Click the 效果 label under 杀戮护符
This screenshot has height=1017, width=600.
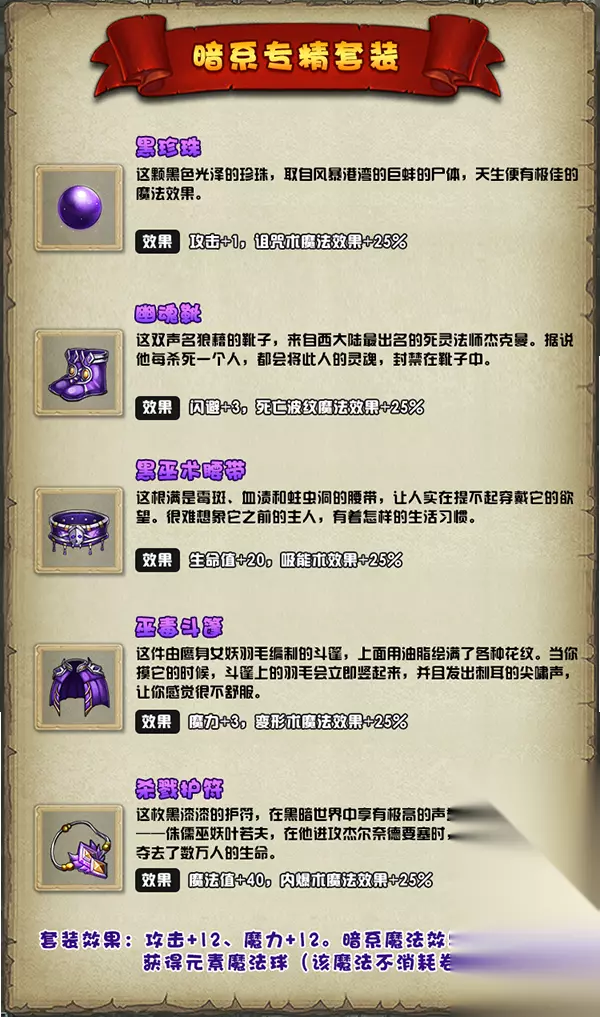pos(158,879)
